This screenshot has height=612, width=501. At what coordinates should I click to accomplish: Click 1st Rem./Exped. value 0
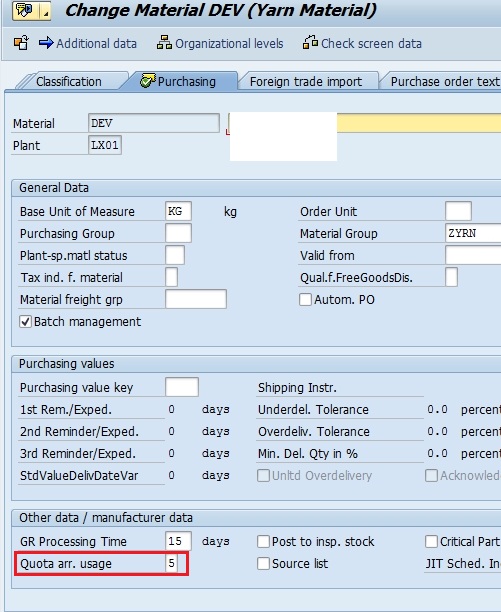click(172, 409)
